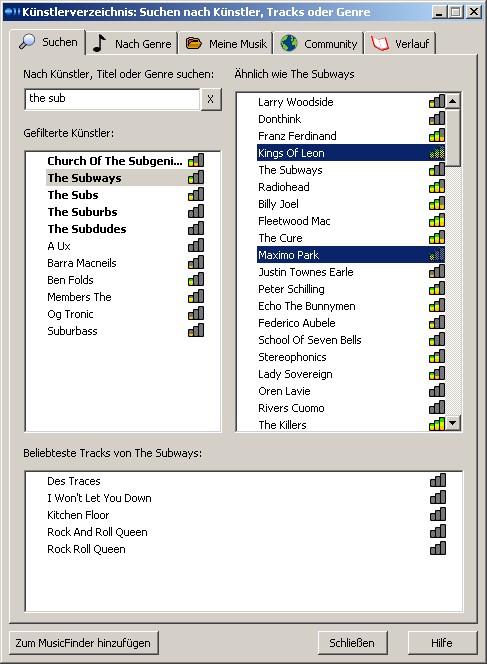The image size is (487, 664).
Task: Open the Meine Musik tab
Action: point(225,44)
